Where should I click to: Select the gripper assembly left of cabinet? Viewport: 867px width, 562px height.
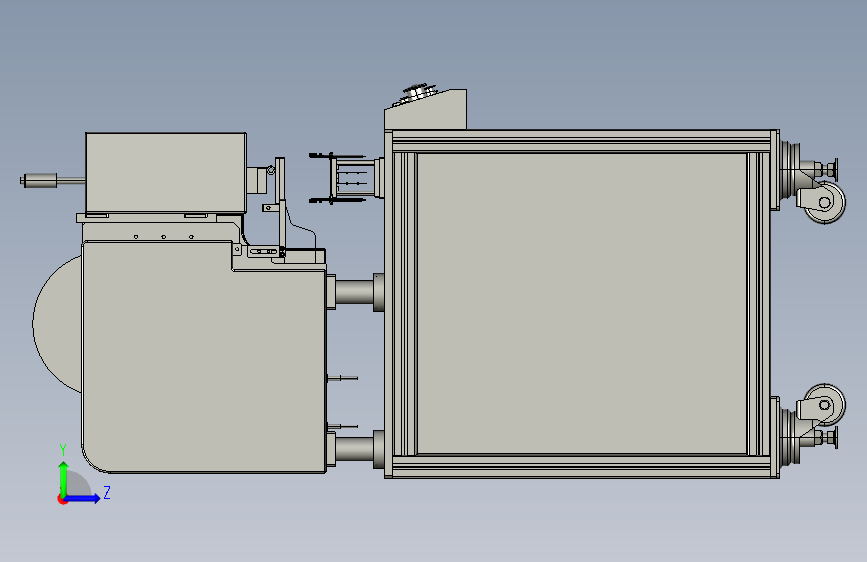(x=346, y=178)
